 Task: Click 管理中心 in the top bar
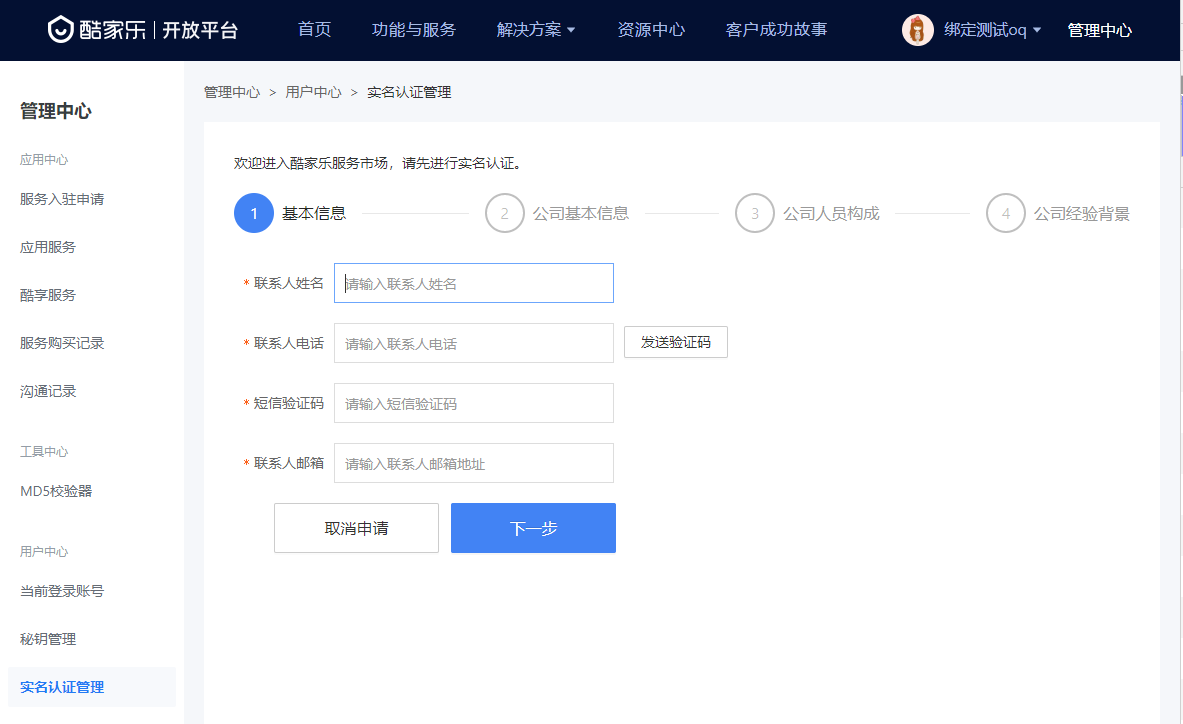[1099, 30]
